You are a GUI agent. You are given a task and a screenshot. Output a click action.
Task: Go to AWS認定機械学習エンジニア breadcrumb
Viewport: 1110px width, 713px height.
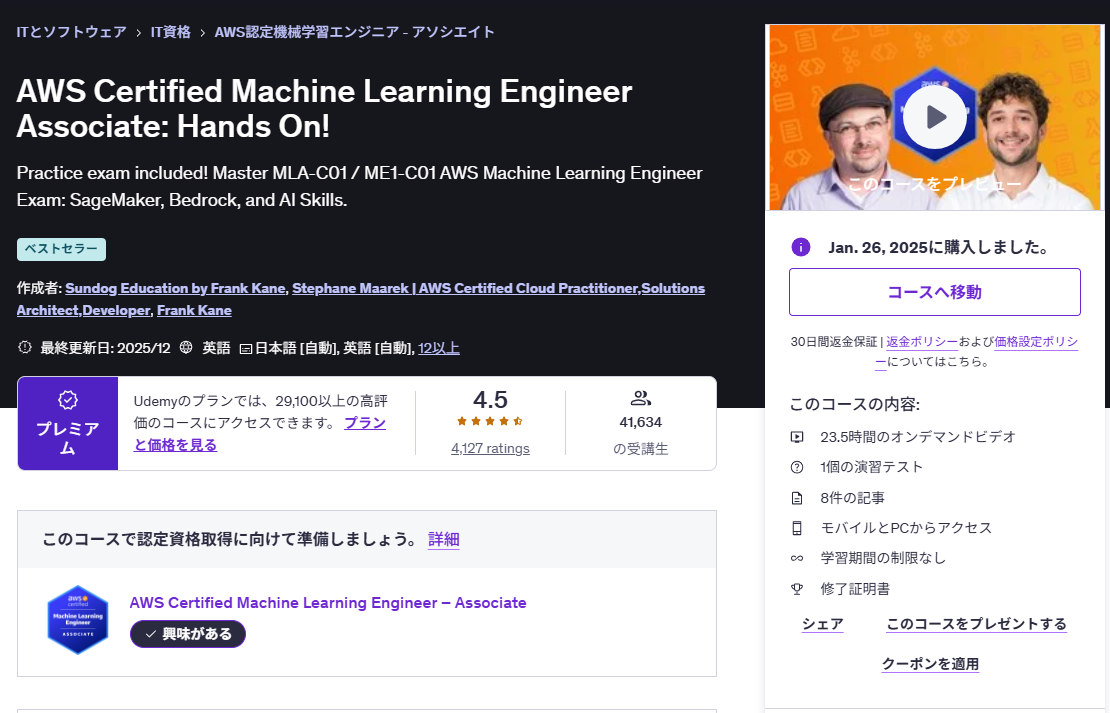click(x=354, y=32)
